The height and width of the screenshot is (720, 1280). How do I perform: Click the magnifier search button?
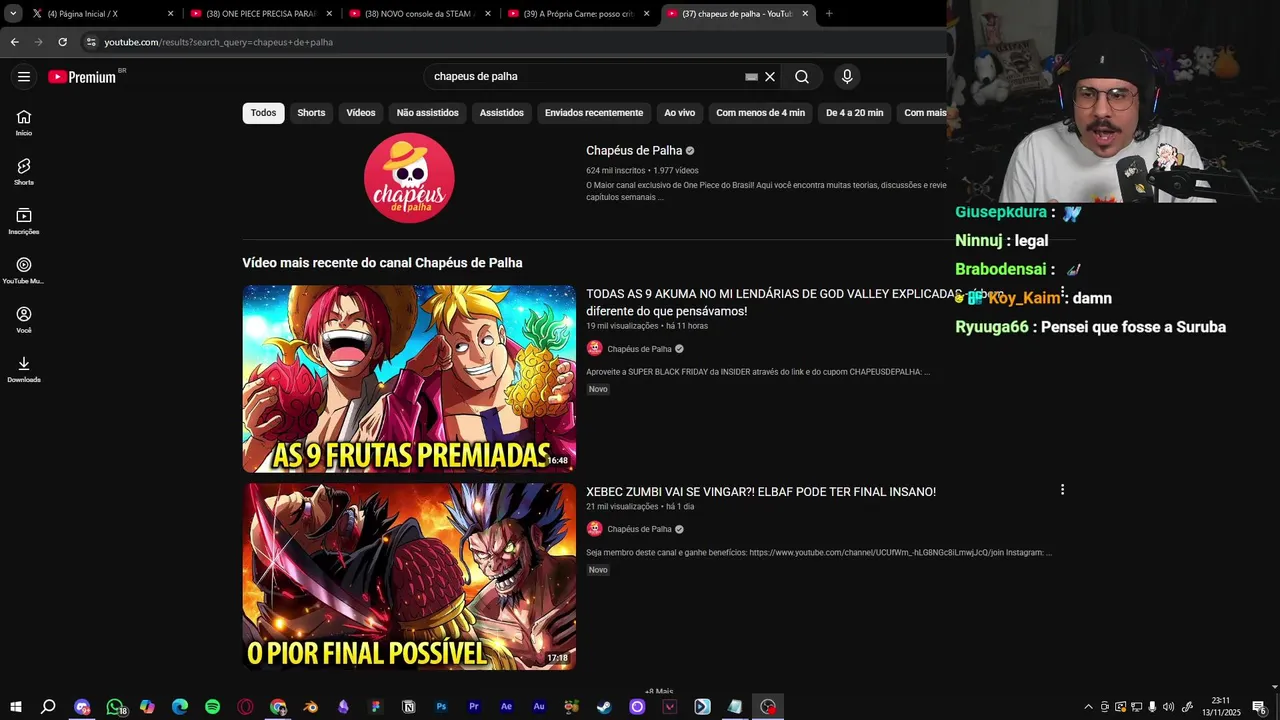(802, 77)
